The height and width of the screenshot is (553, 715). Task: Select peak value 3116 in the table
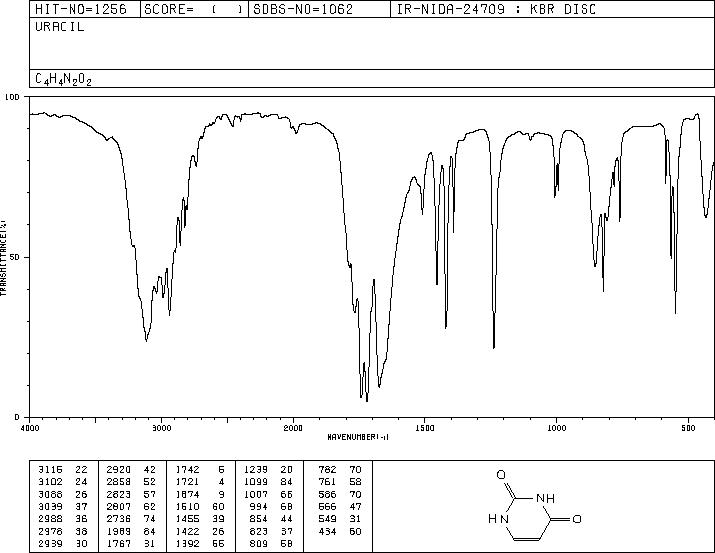(50, 470)
